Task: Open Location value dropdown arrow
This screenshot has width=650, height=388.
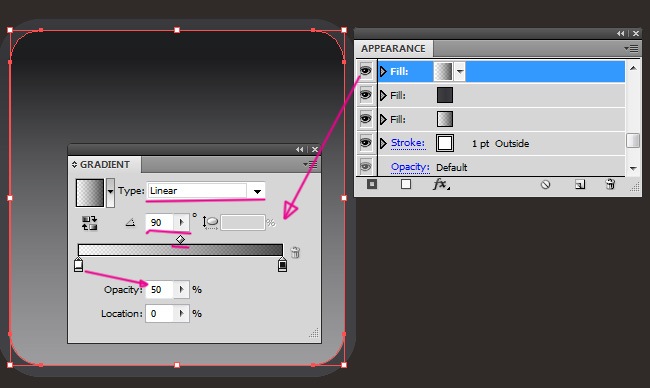Action: [182, 313]
